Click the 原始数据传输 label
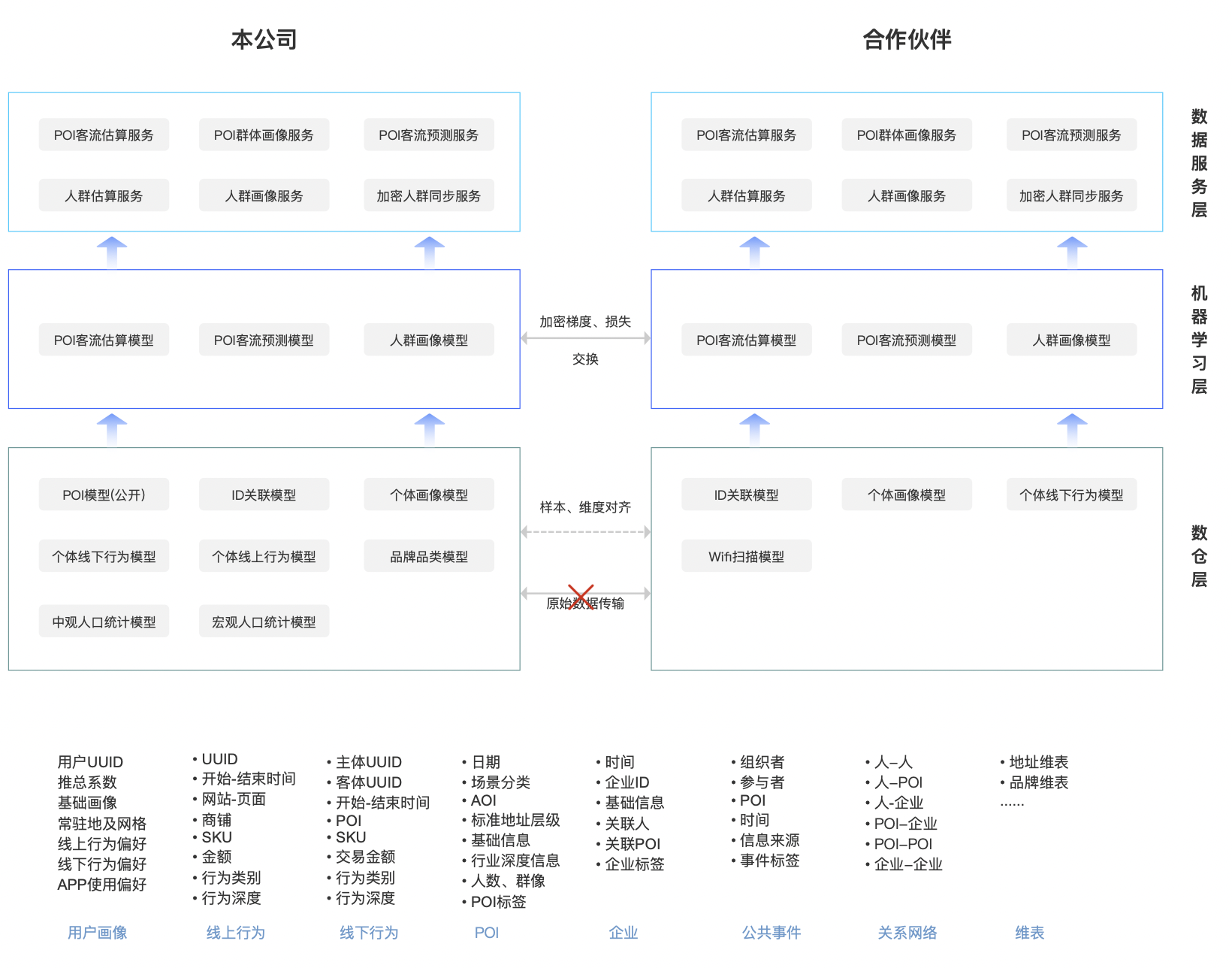 [x=585, y=603]
